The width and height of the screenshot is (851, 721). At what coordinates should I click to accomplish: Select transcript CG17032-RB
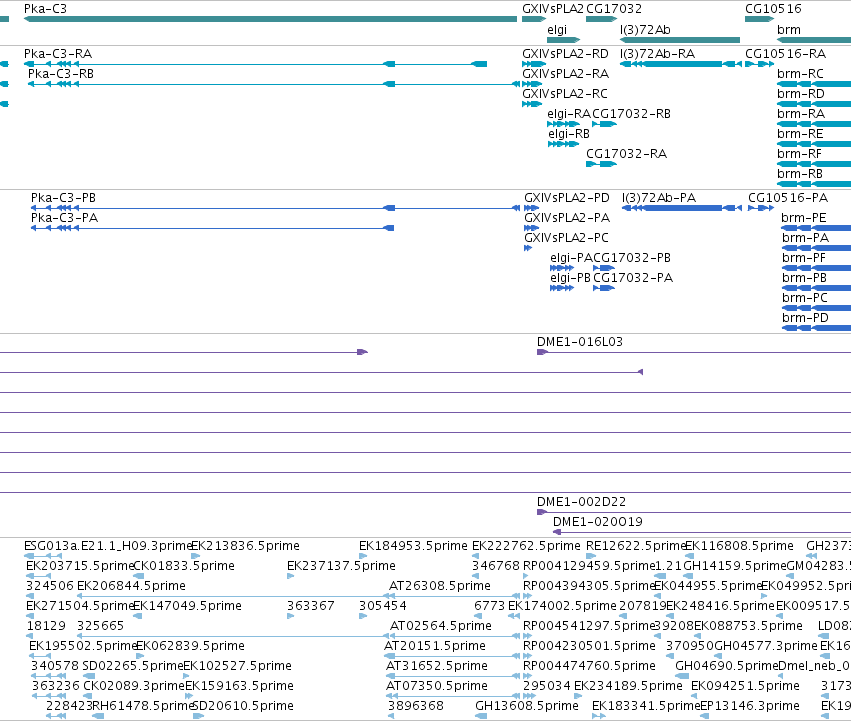point(605,124)
